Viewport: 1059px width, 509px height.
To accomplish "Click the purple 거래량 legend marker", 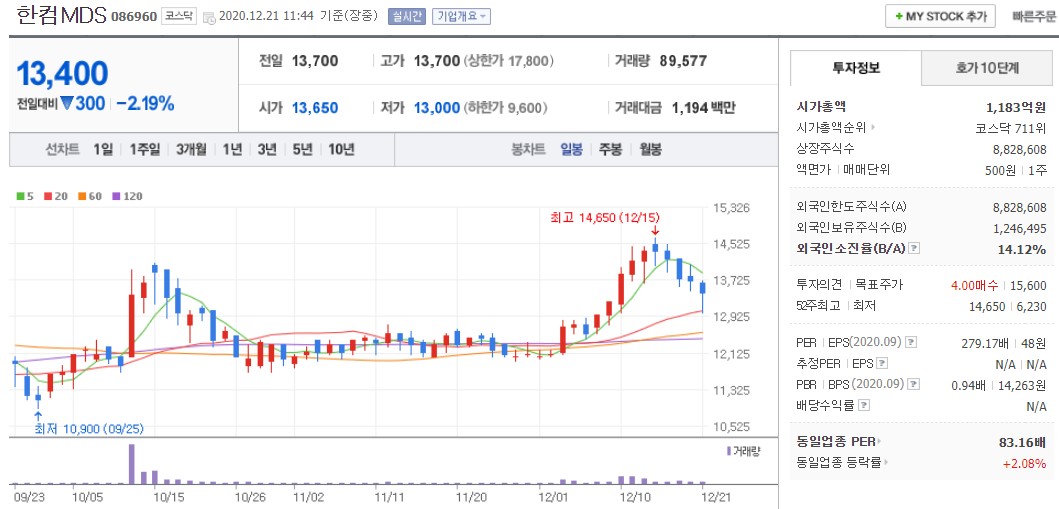I will pyautogui.click(x=729, y=451).
